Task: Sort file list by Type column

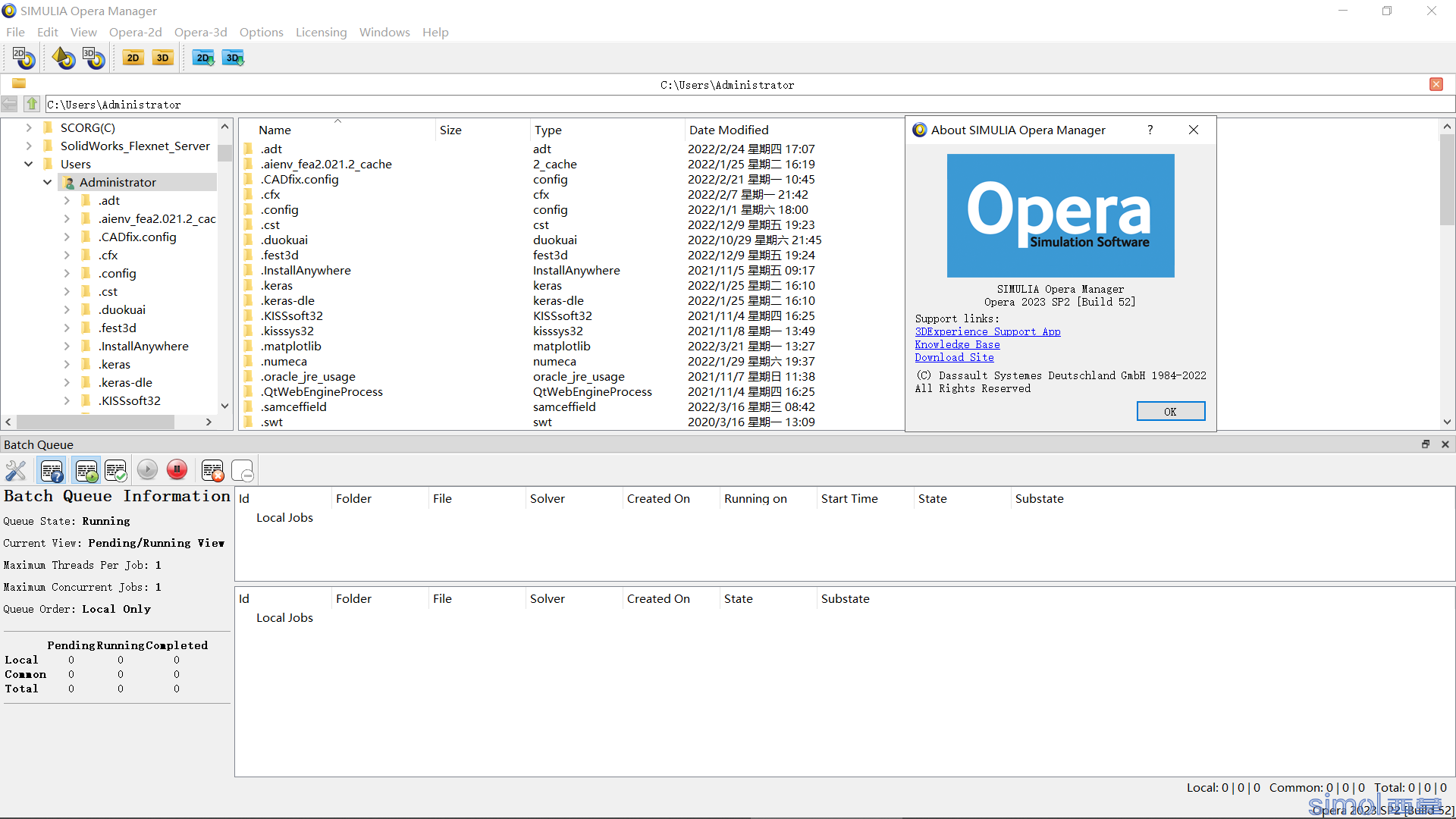Action: (607, 130)
